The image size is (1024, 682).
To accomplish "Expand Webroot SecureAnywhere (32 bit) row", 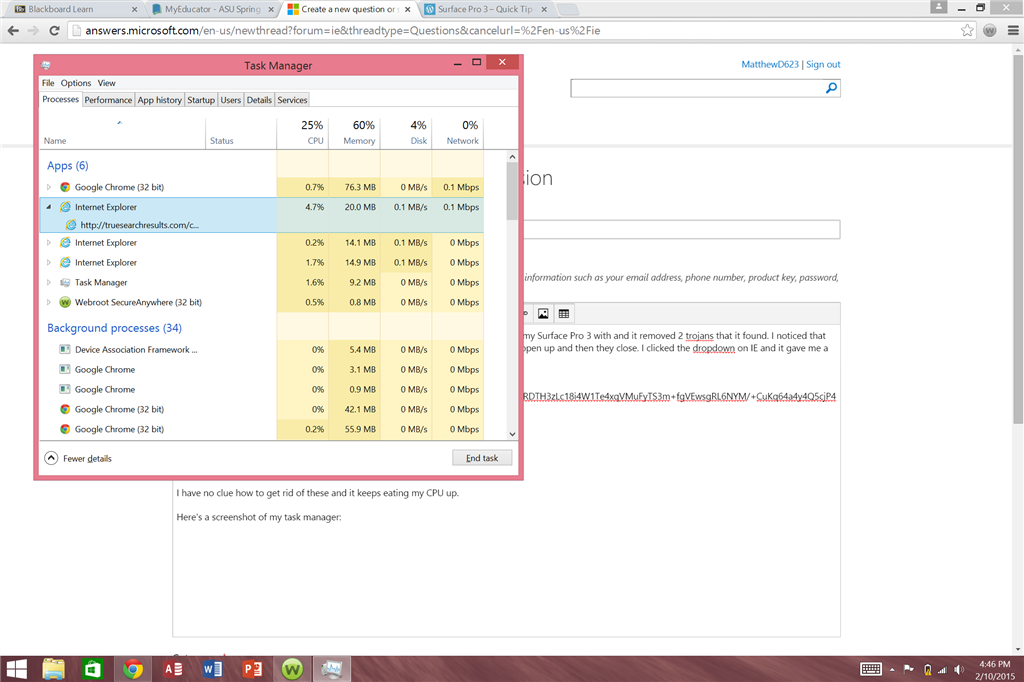I will point(48,302).
